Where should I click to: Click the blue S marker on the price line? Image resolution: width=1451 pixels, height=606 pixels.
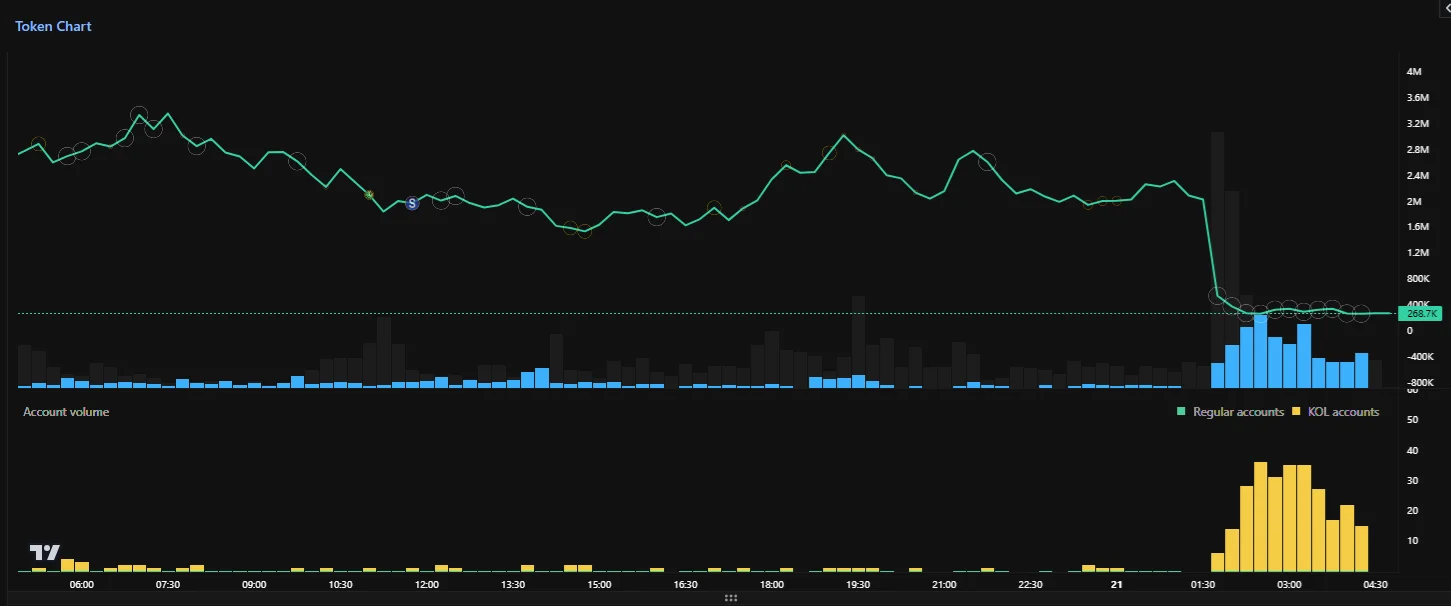[x=412, y=203]
